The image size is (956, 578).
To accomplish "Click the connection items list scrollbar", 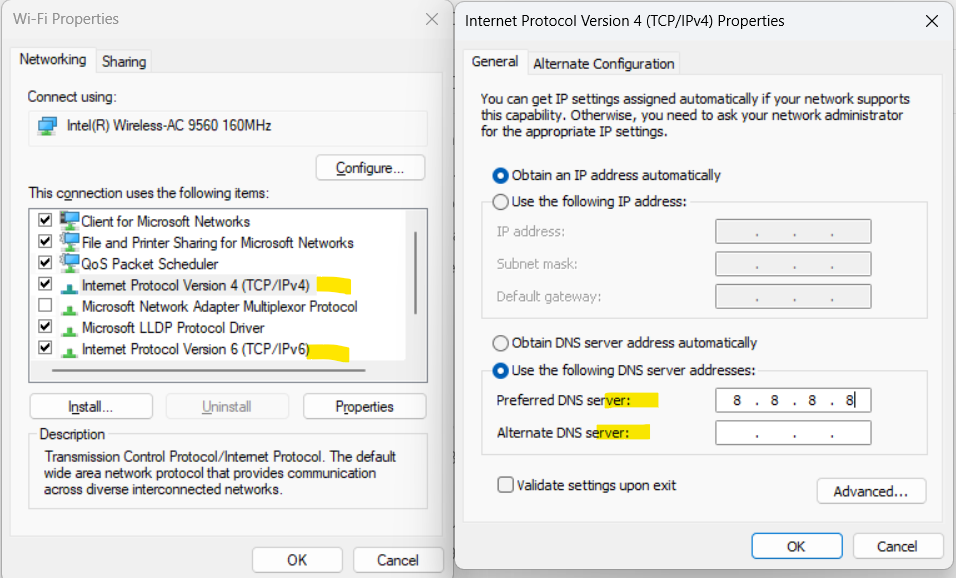I will pyautogui.click(x=415, y=272).
